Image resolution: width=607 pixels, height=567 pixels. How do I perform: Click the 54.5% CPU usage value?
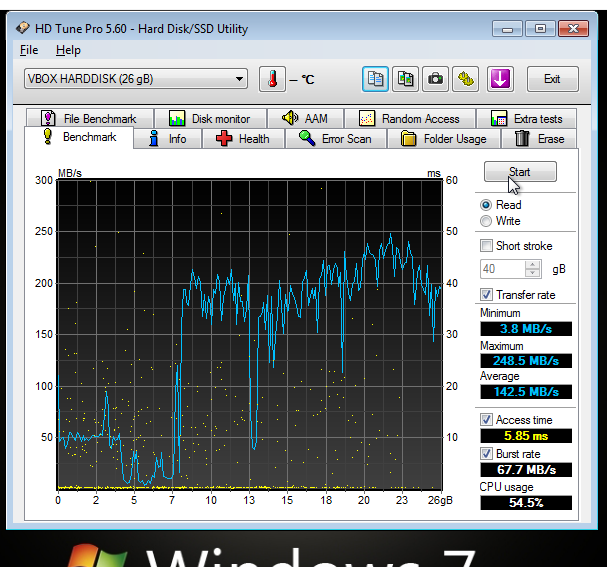tap(526, 503)
